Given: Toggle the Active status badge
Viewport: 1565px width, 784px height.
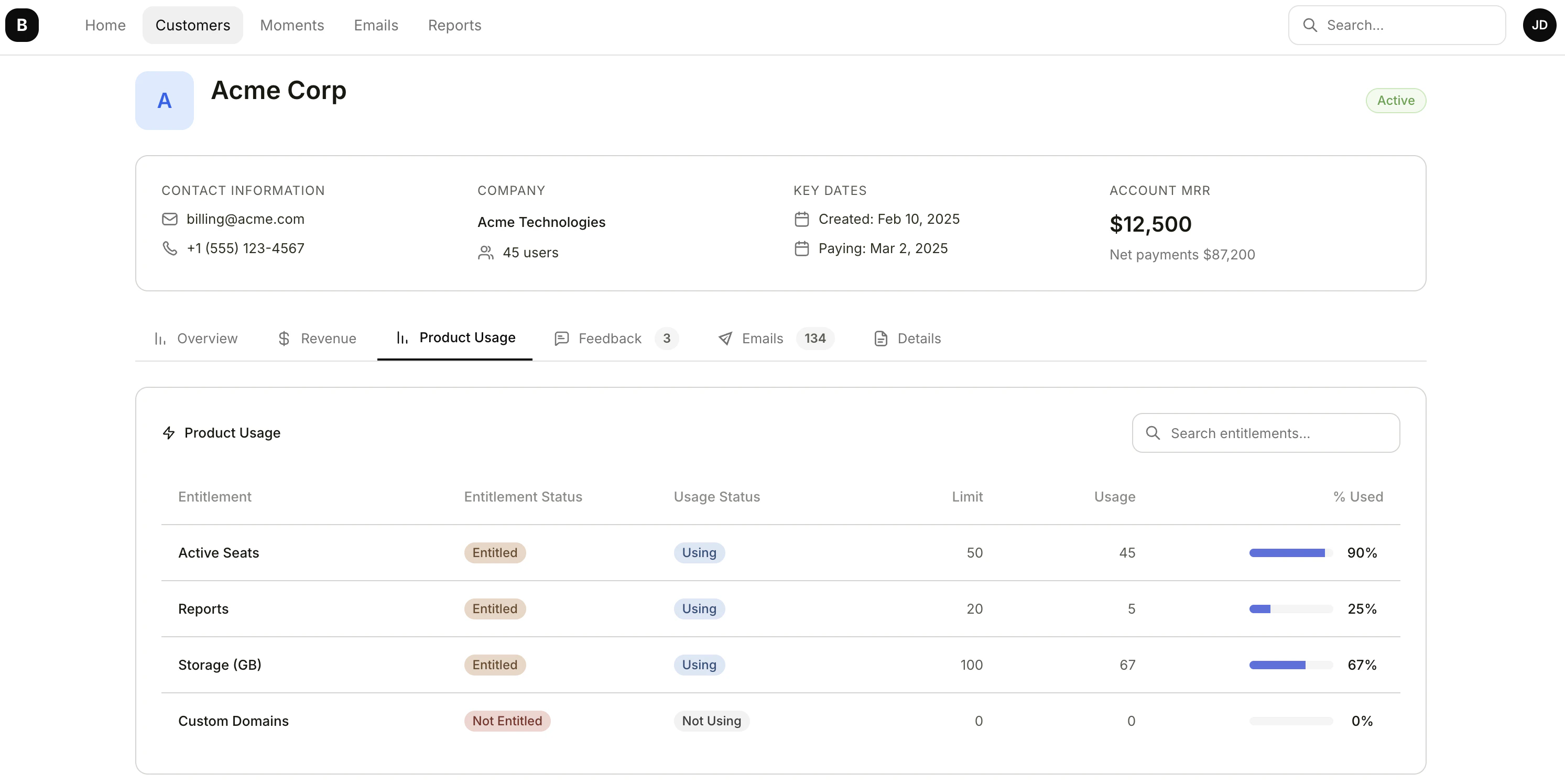Looking at the screenshot, I should tap(1395, 100).
